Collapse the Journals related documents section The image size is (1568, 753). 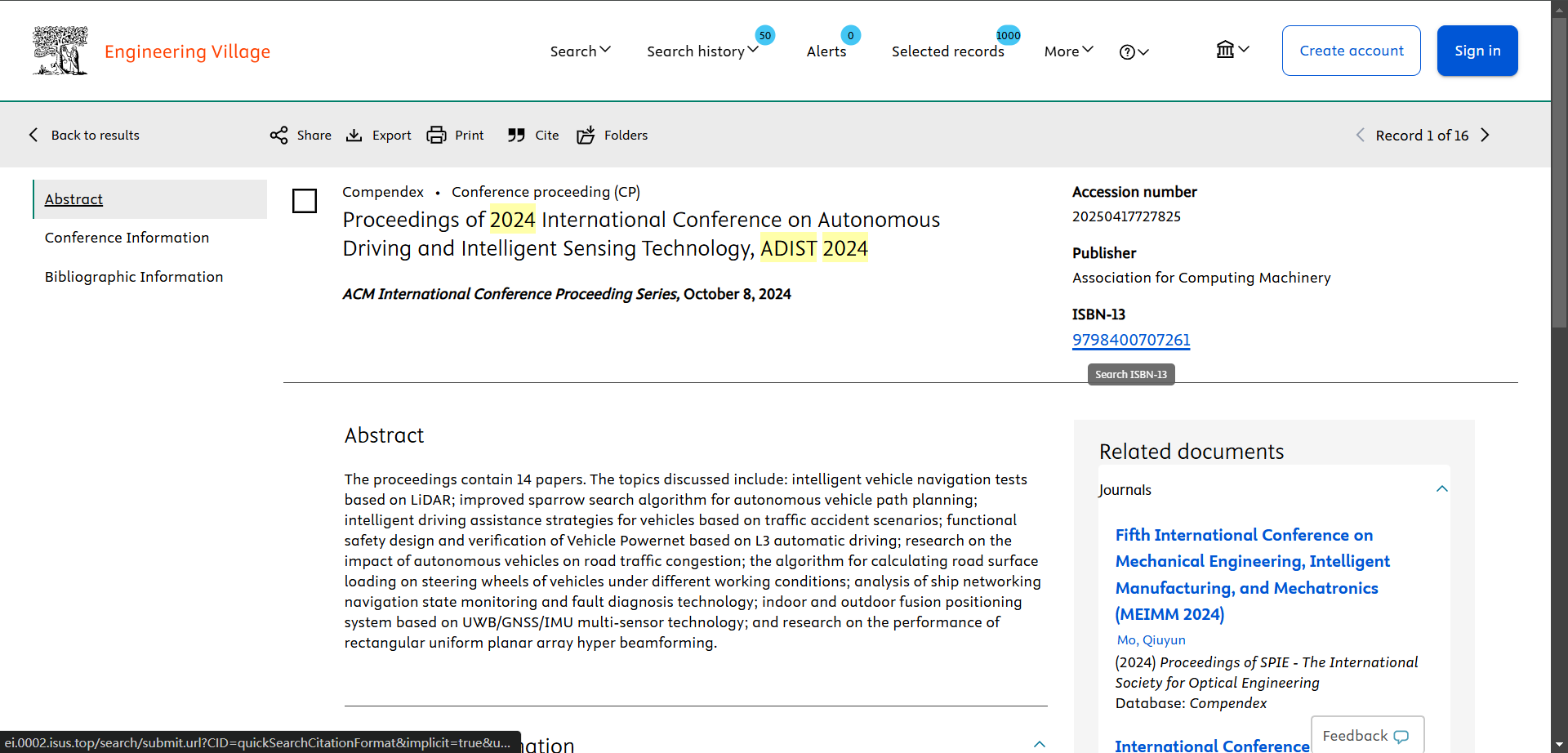pyautogui.click(x=1441, y=489)
